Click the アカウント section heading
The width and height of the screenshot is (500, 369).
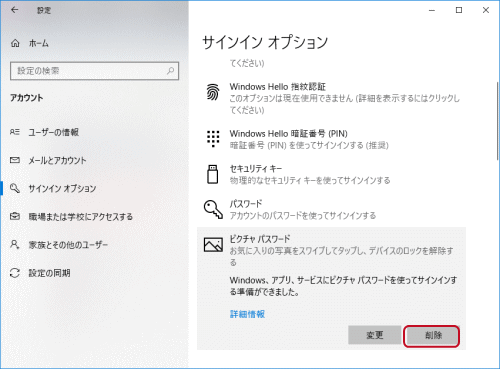(26, 98)
